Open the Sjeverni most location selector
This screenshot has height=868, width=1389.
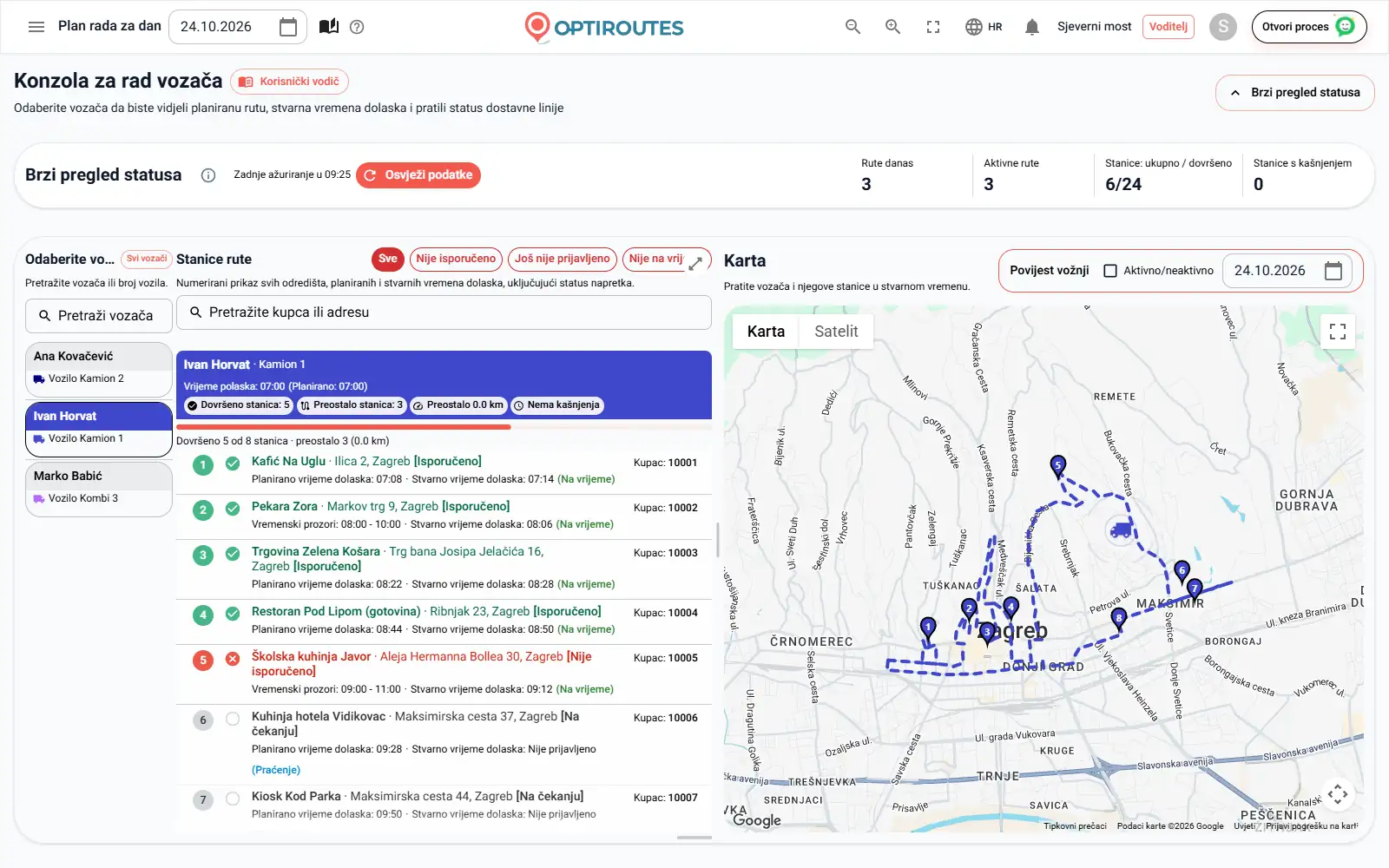tap(1094, 27)
